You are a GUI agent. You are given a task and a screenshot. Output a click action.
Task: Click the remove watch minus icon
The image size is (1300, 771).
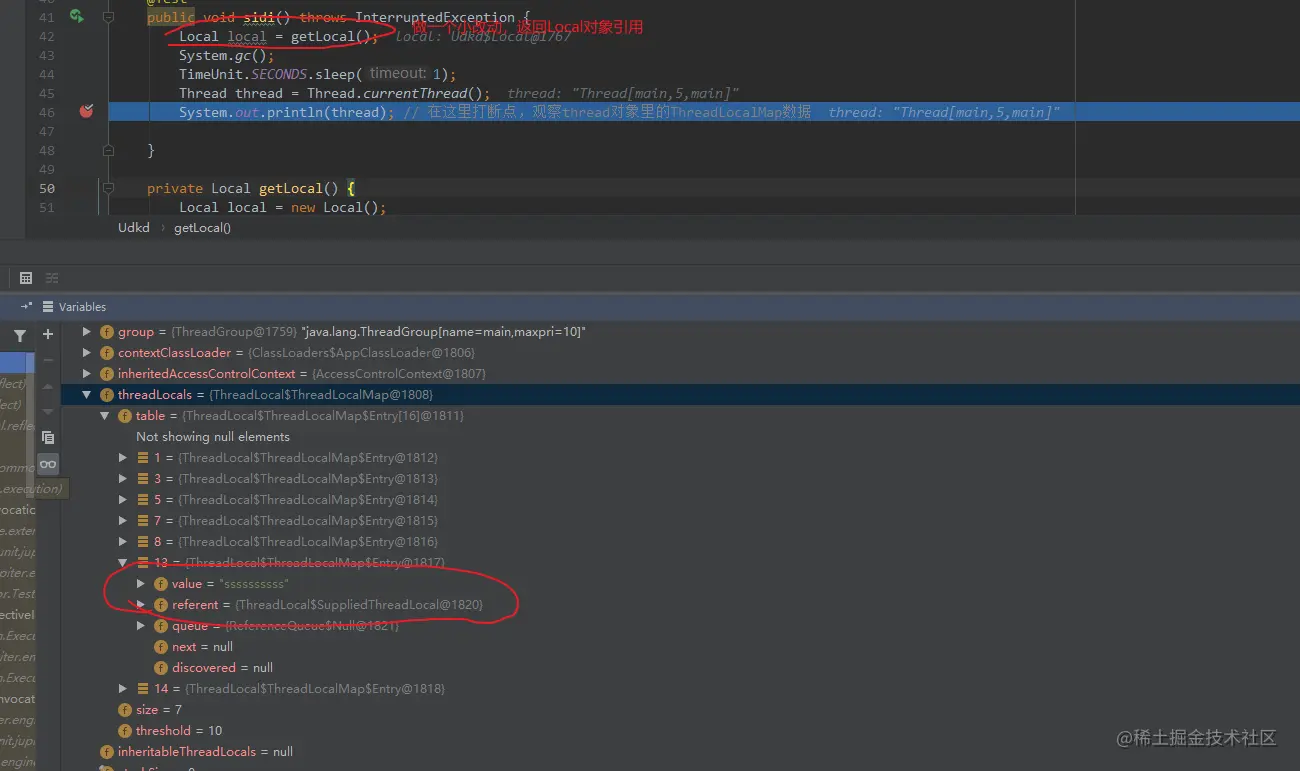click(x=47, y=360)
